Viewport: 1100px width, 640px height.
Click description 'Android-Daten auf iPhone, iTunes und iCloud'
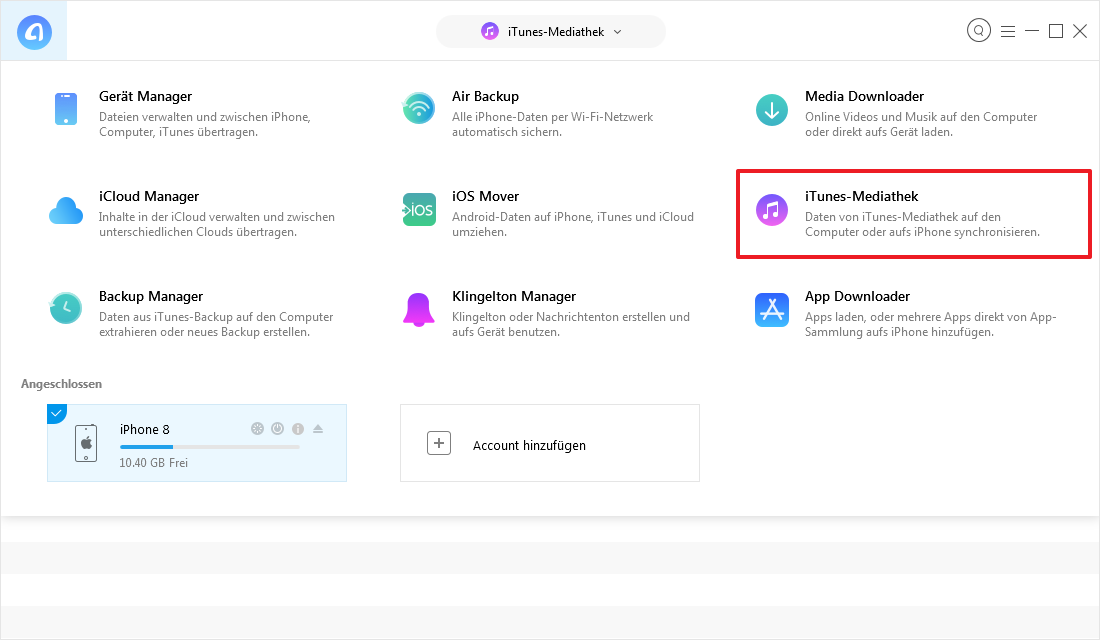click(x=573, y=217)
